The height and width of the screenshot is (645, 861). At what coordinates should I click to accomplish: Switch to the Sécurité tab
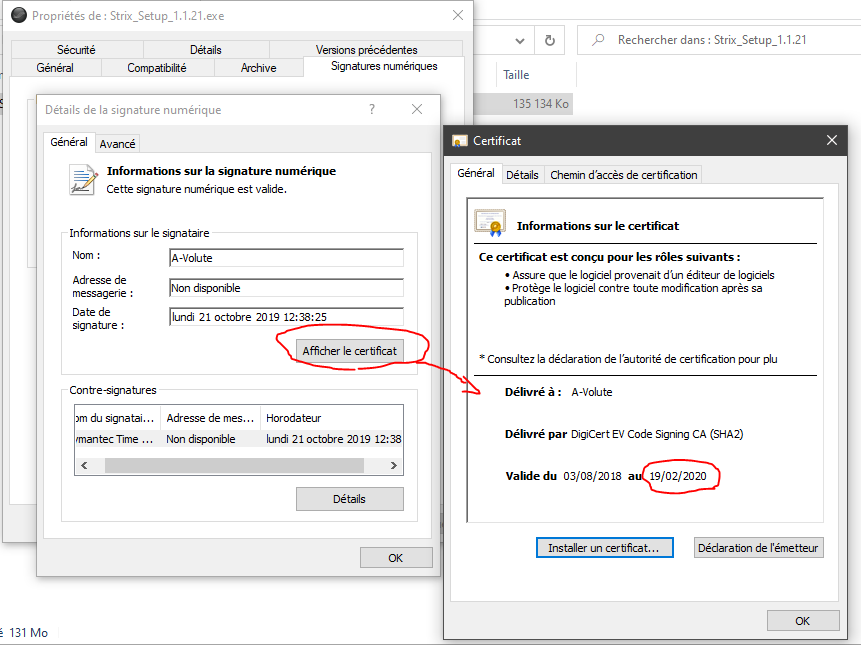(x=76, y=50)
